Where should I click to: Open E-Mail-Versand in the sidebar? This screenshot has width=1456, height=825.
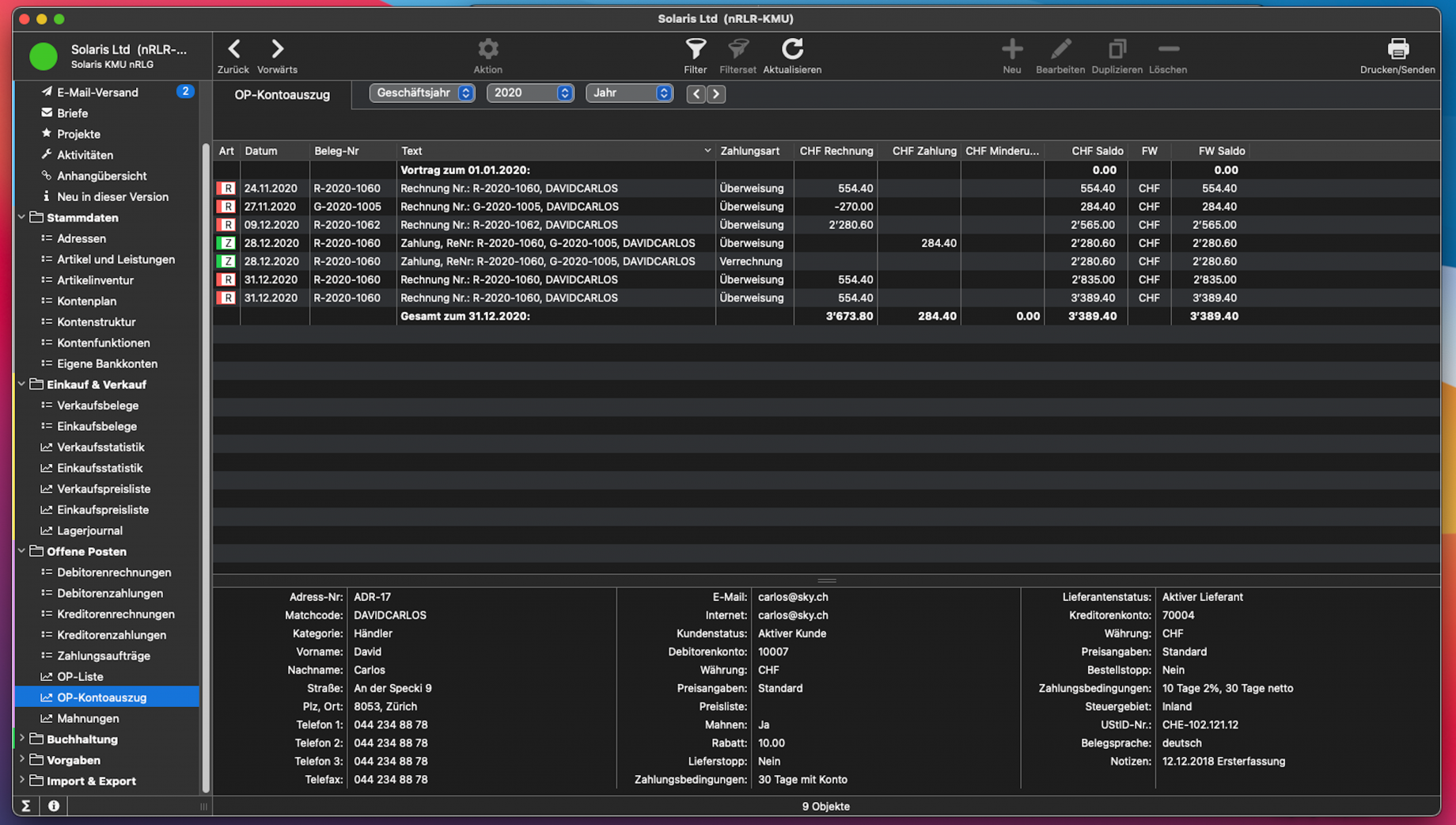pos(97,93)
